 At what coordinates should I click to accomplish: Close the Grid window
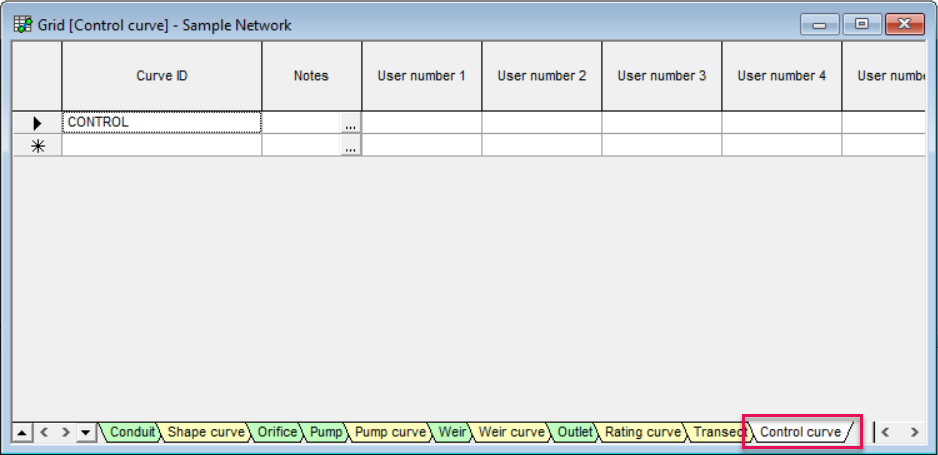904,25
